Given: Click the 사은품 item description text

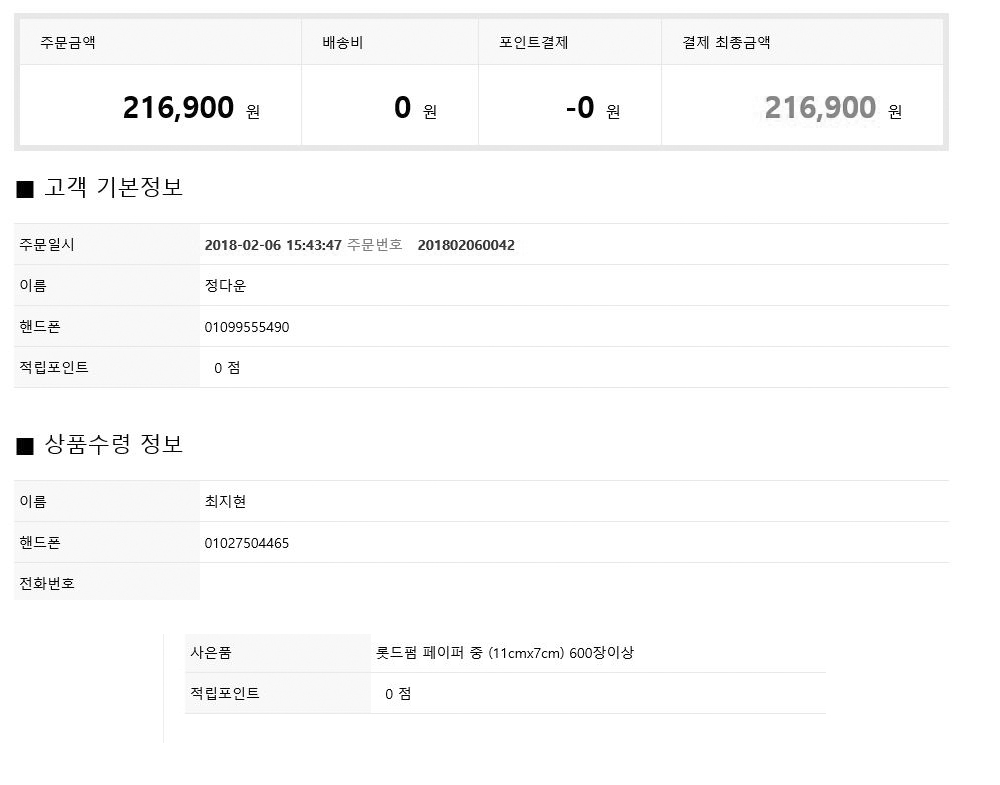Looking at the screenshot, I should [504, 653].
